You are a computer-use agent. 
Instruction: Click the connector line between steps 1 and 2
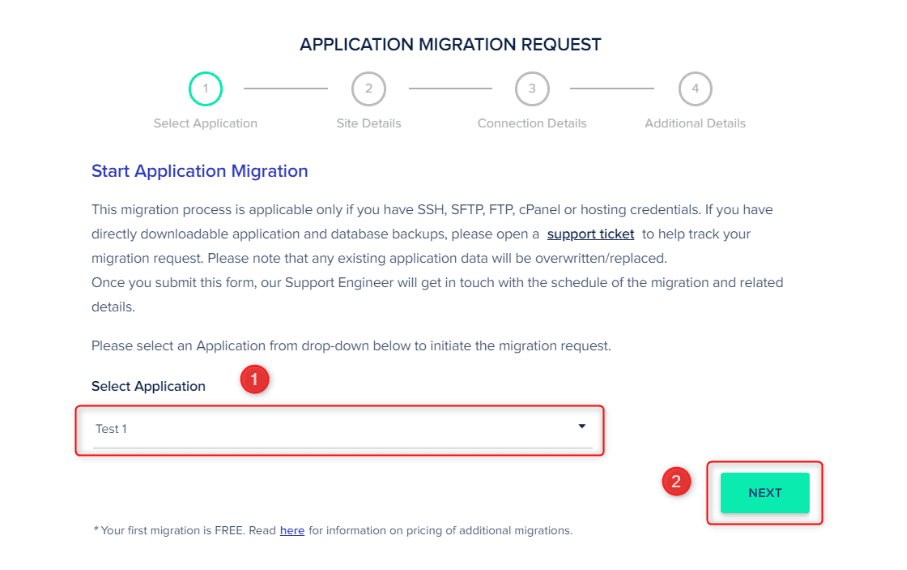click(286, 88)
